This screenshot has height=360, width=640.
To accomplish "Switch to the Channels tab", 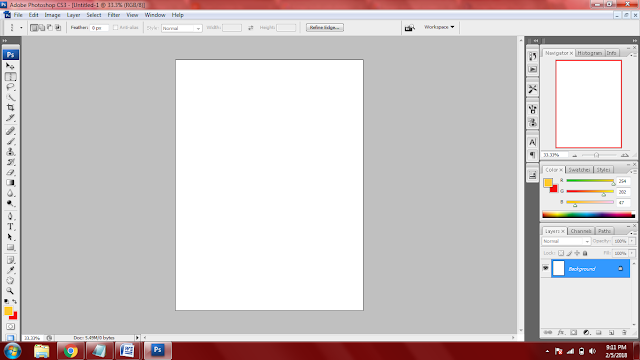I will point(581,231).
